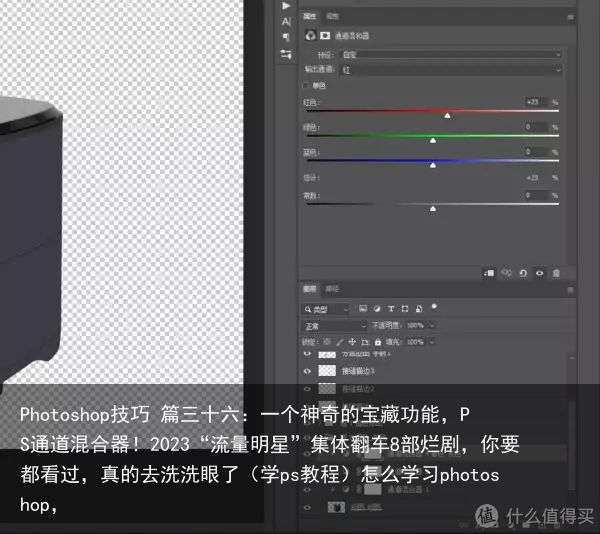Filter layers for pixel layers

click(x=363, y=308)
